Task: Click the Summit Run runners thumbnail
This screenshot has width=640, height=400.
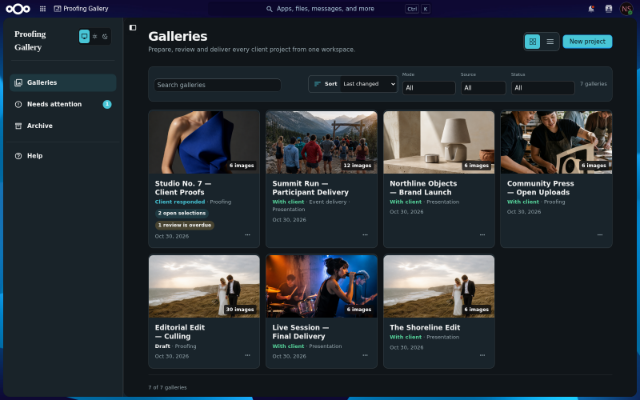Action: [x=322, y=142]
